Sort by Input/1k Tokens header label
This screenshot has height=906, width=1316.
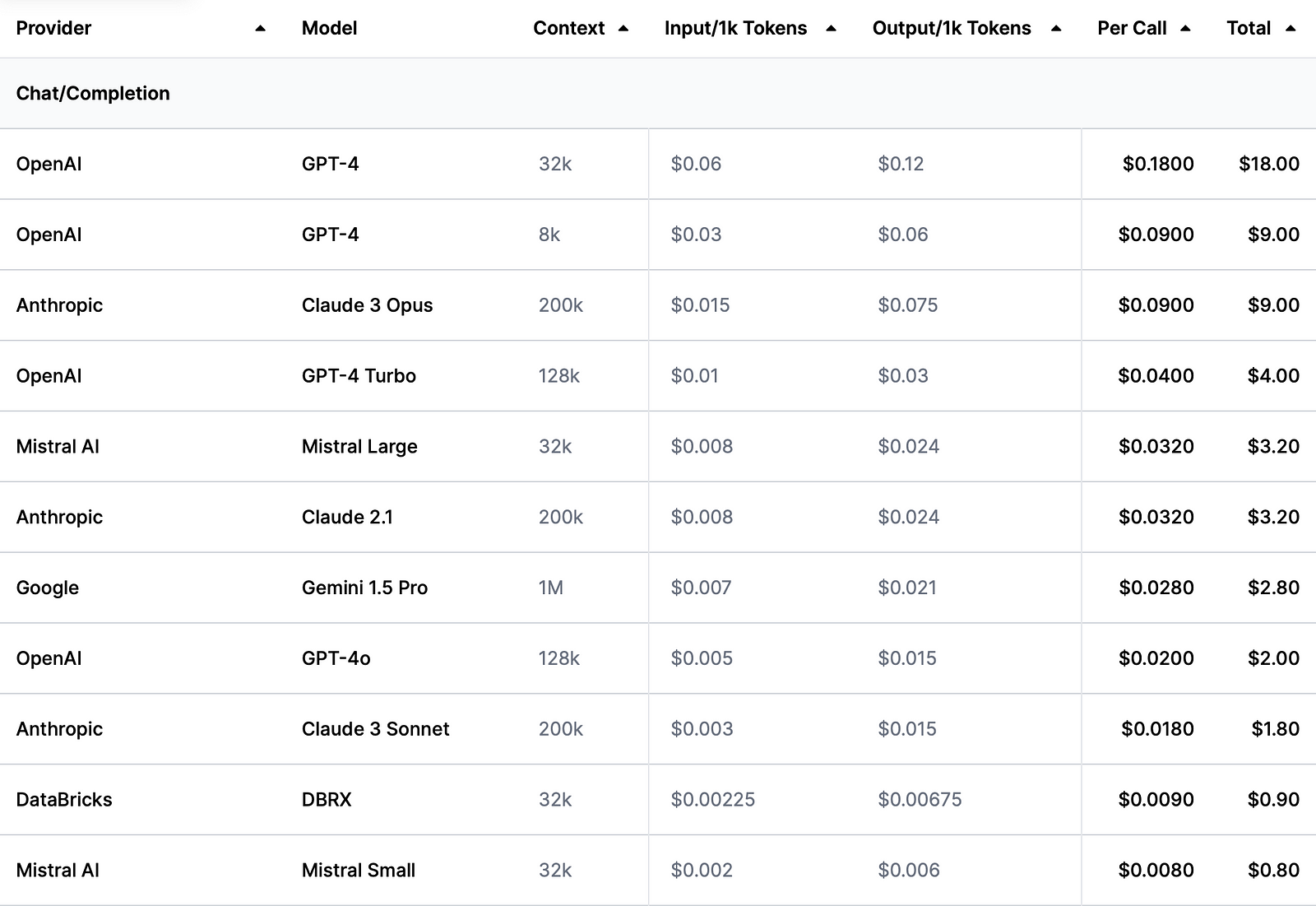point(735,29)
